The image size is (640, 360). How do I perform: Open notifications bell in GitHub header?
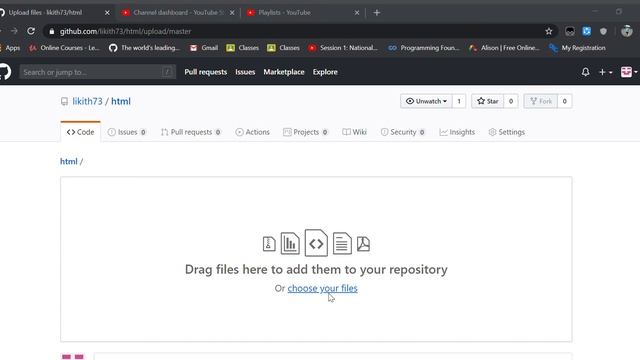coord(585,72)
